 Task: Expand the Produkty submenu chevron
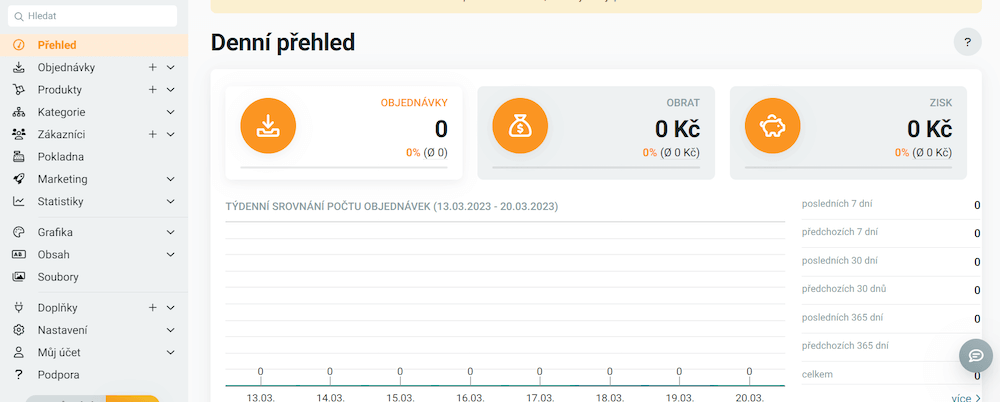coord(170,90)
